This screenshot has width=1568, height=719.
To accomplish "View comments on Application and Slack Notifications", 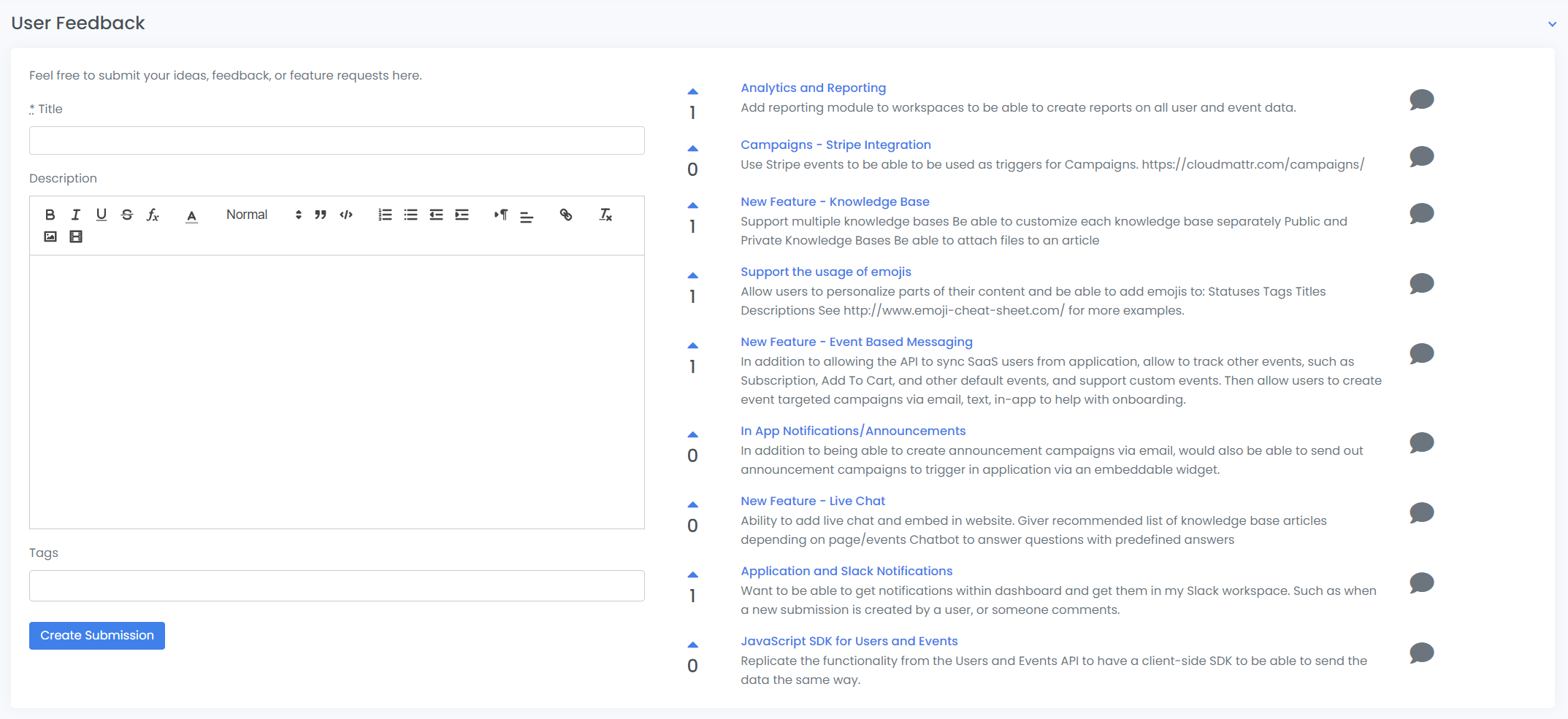I will 1422,582.
